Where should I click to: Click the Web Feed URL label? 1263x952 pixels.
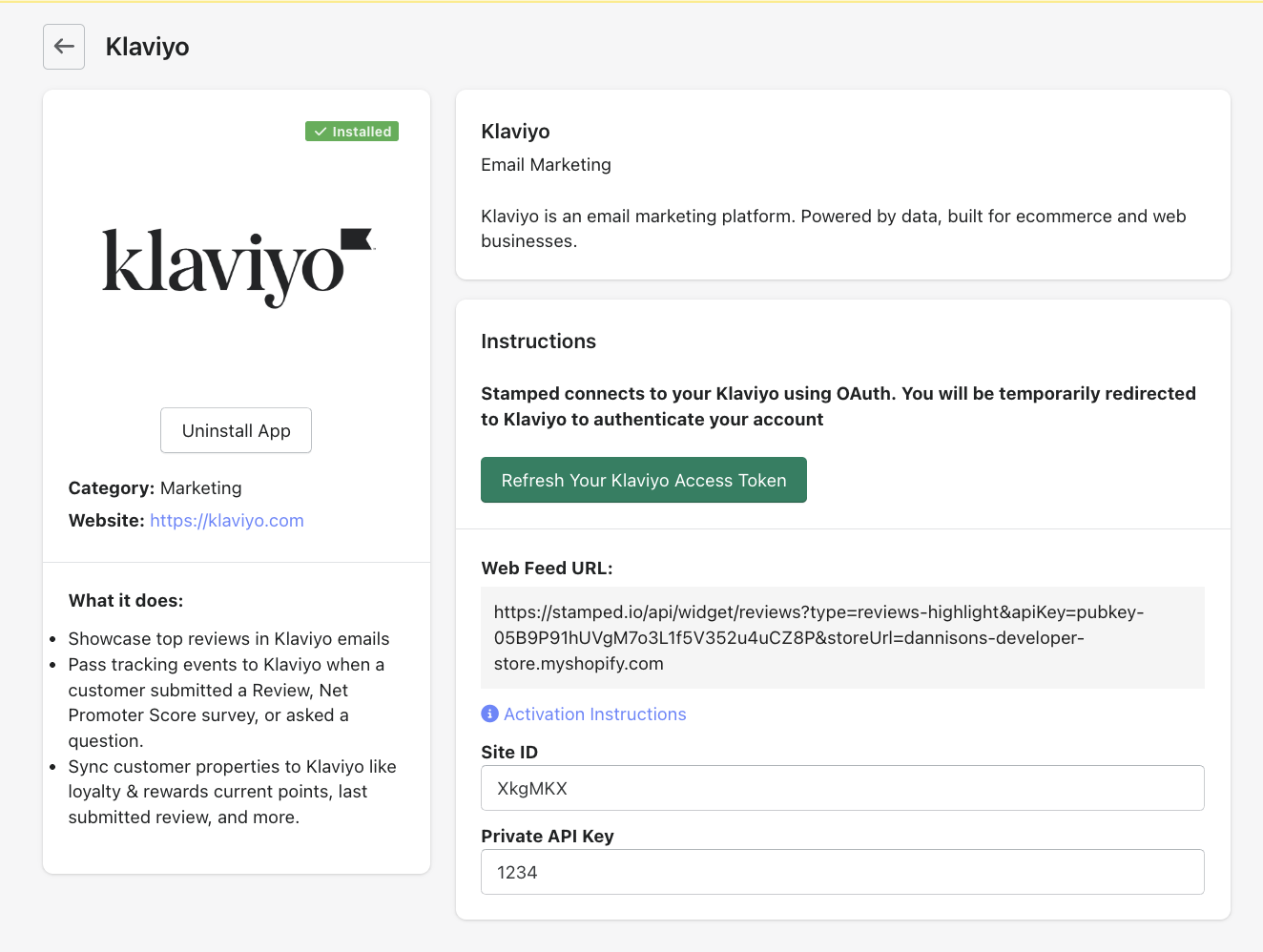[547, 569]
